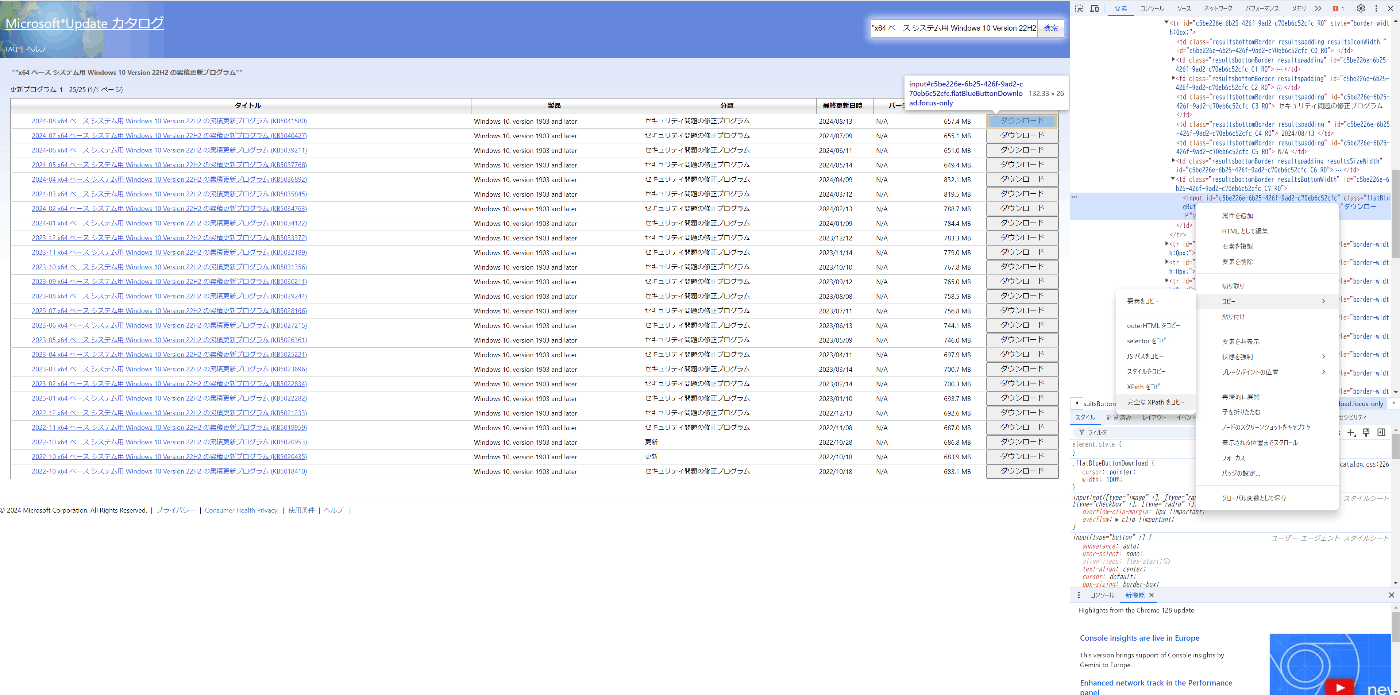Select selector をコピー in the copy submenu
The width and height of the screenshot is (1400, 695).
tap(1155, 341)
